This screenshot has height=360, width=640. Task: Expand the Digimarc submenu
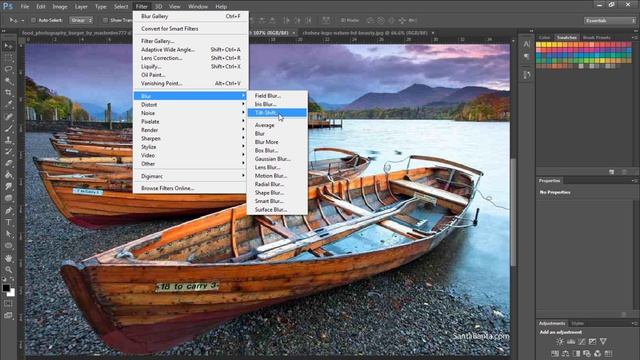(190, 176)
